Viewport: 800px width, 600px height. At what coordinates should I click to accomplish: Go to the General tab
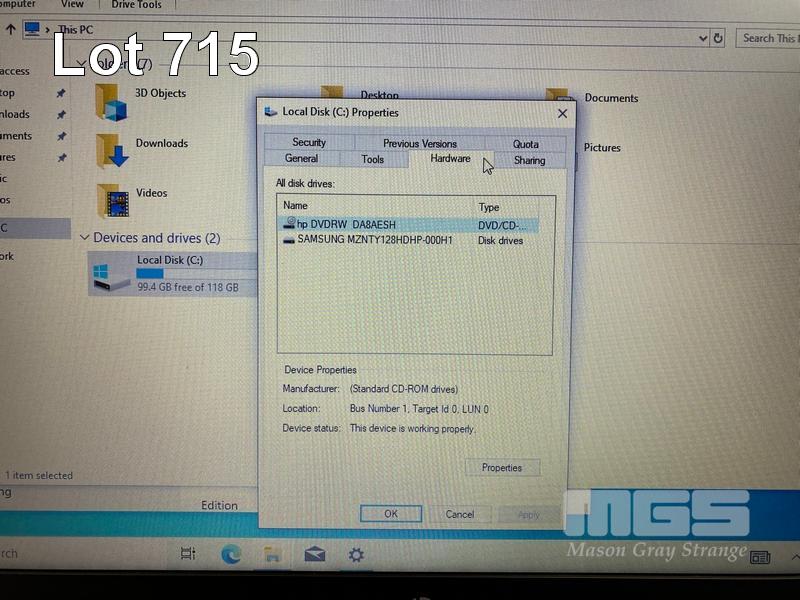[301, 158]
